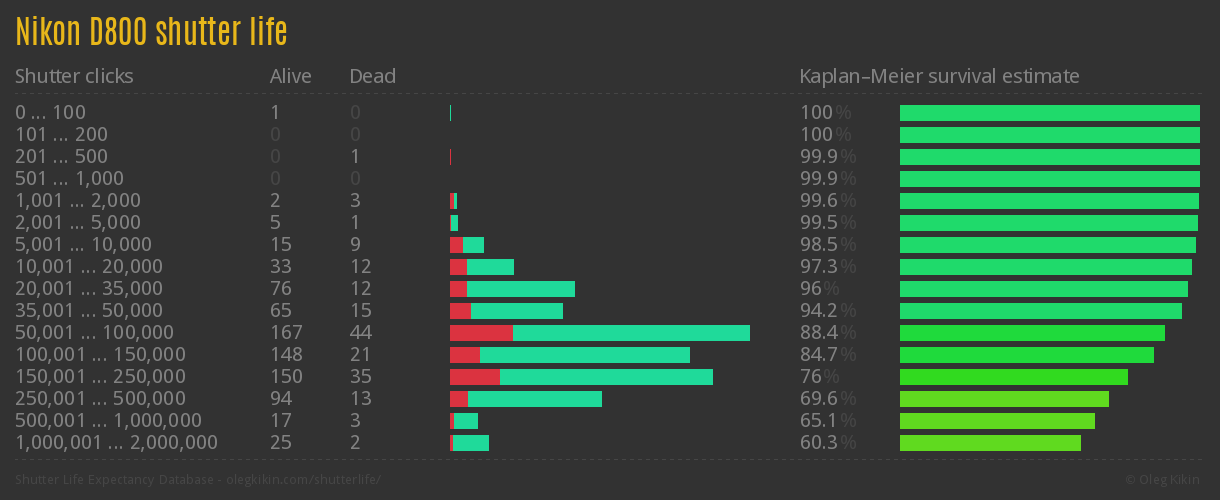Image resolution: width=1220 pixels, height=500 pixels.
Task: Select the "1,000,001 … 2,000,000" row label
Action: (x=116, y=443)
